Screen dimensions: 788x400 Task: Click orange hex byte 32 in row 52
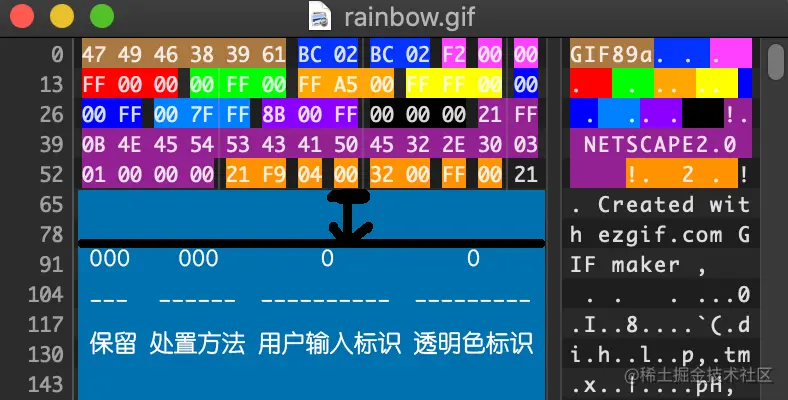tap(382, 175)
